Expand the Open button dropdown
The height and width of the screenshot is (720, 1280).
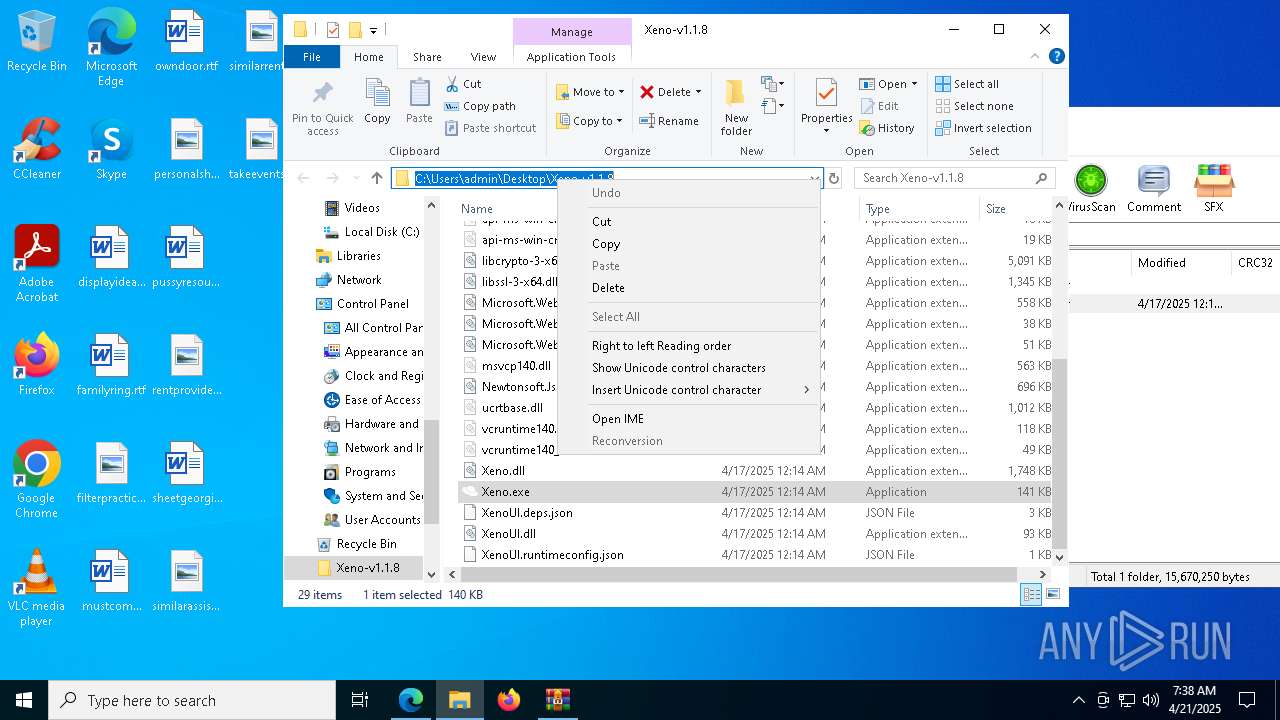pyautogui.click(x=914, y=84)
